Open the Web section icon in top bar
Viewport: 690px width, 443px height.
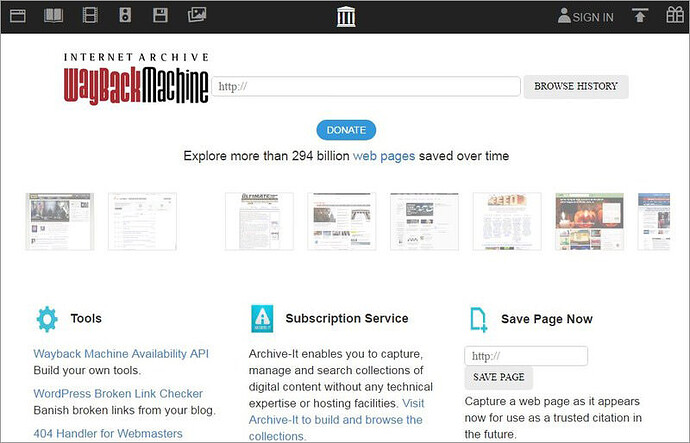(18, 16)
